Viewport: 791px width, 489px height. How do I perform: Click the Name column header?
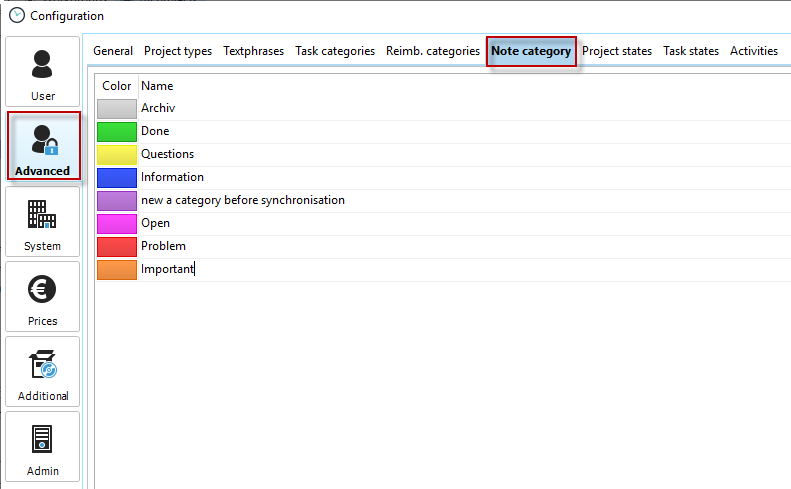(x=157, y=86)
